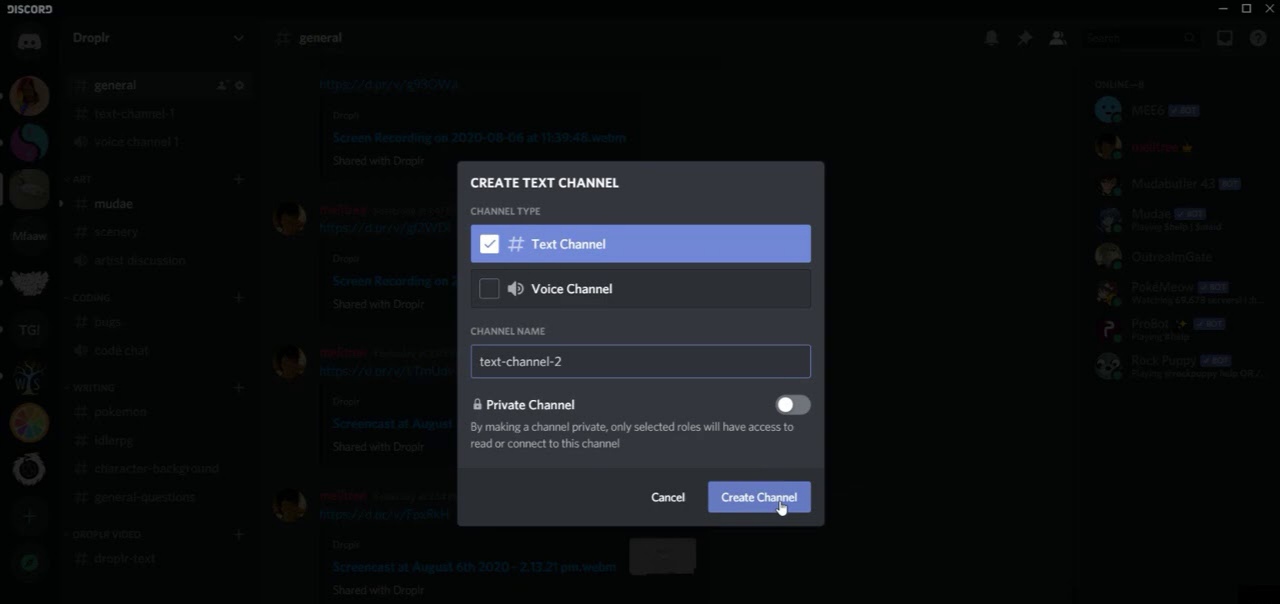Click the Channel Name field with text-channel-2

(640, 361)
